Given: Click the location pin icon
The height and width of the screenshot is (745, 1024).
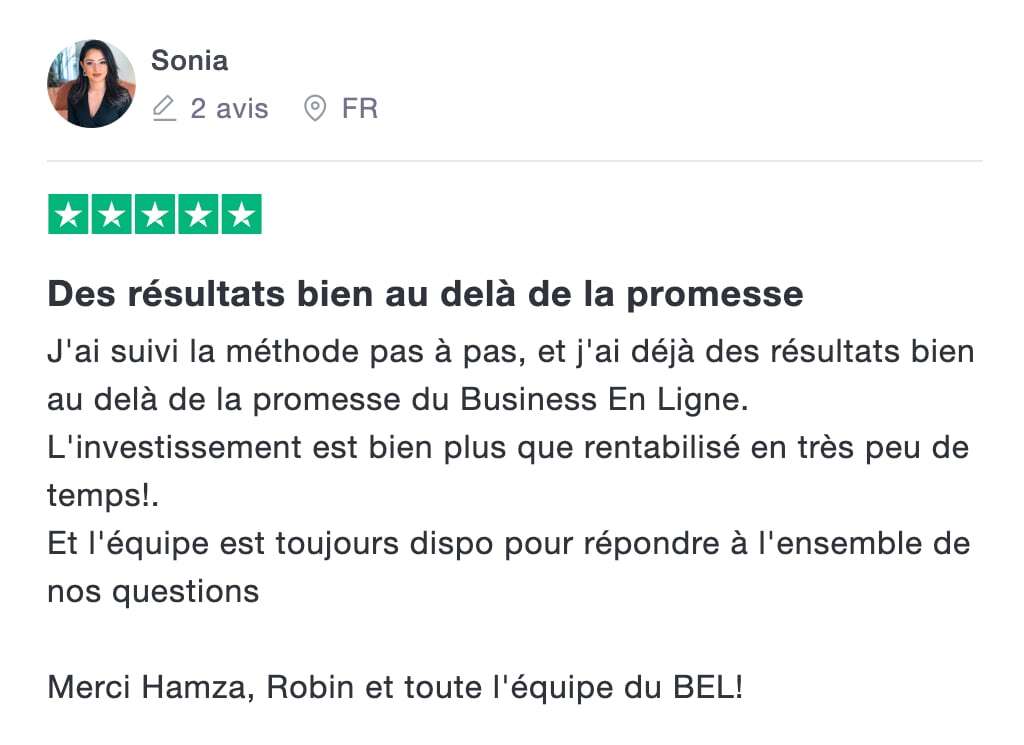Looking at the screenshot, I should pos(315,108).
